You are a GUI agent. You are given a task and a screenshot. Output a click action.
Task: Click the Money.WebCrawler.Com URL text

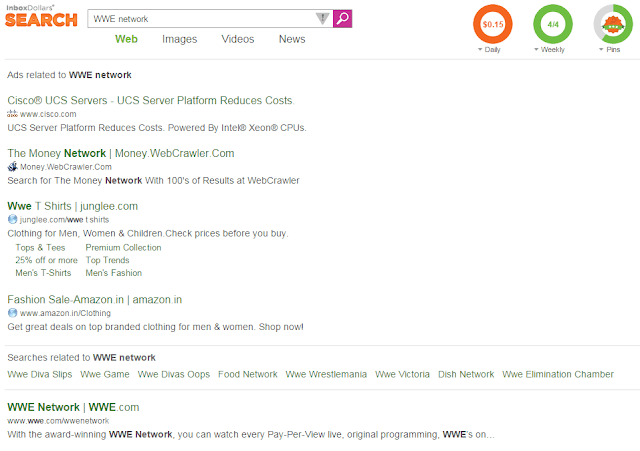click(x=66, y=167)
